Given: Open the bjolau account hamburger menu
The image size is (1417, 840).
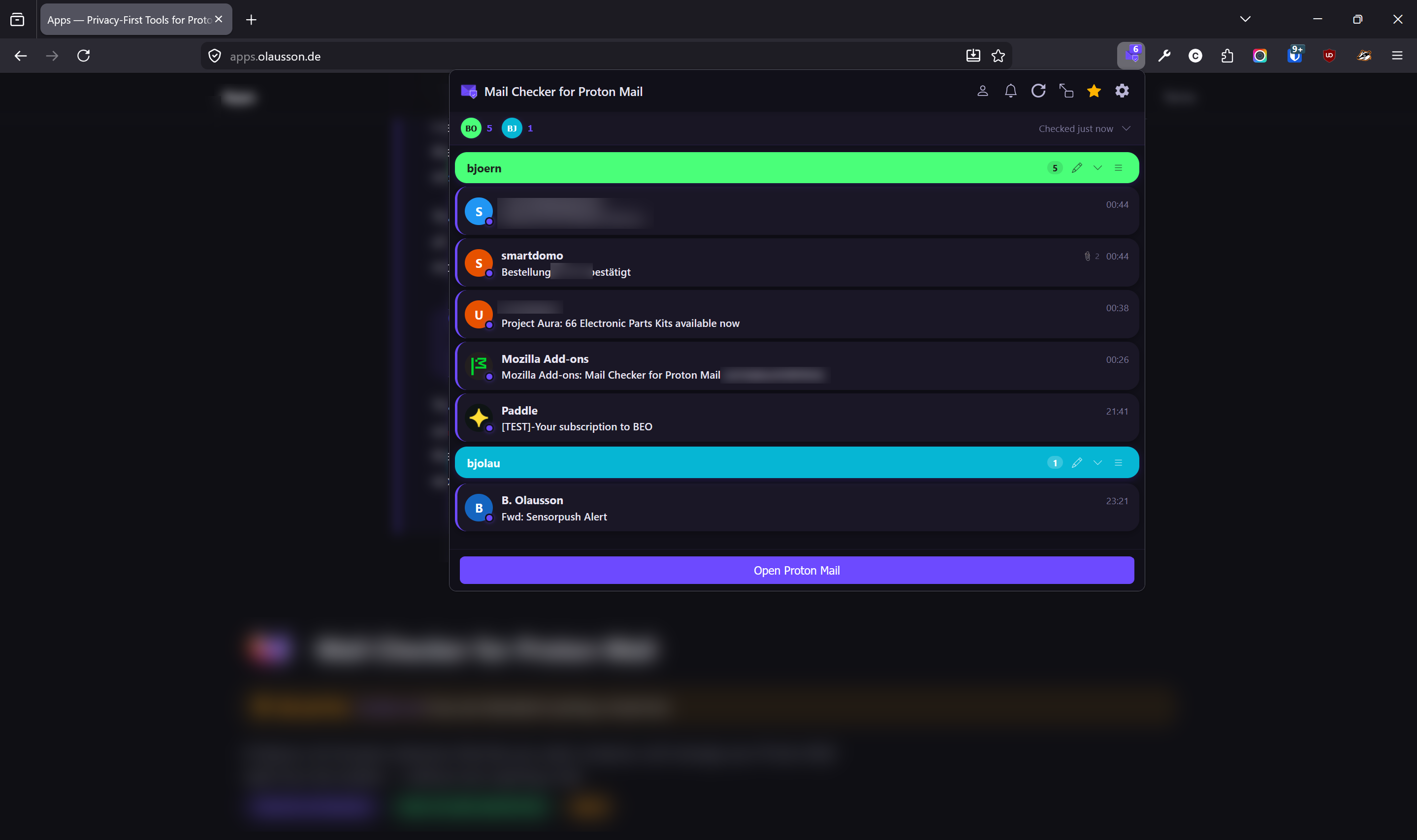Looking at the screenshot, I should [1118, 463].
